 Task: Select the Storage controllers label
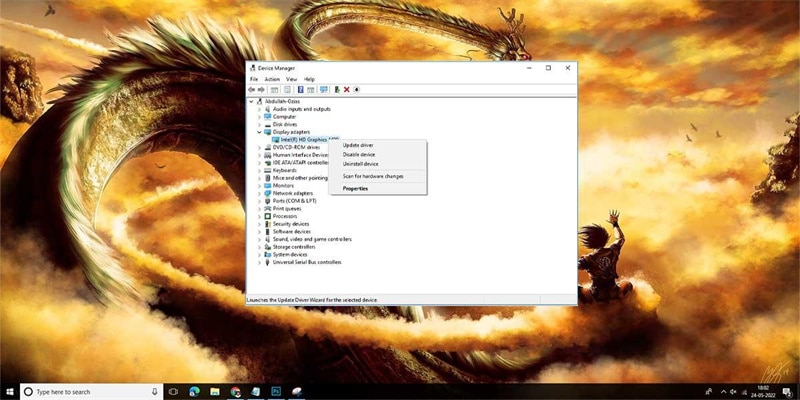(x=294, y=247)
